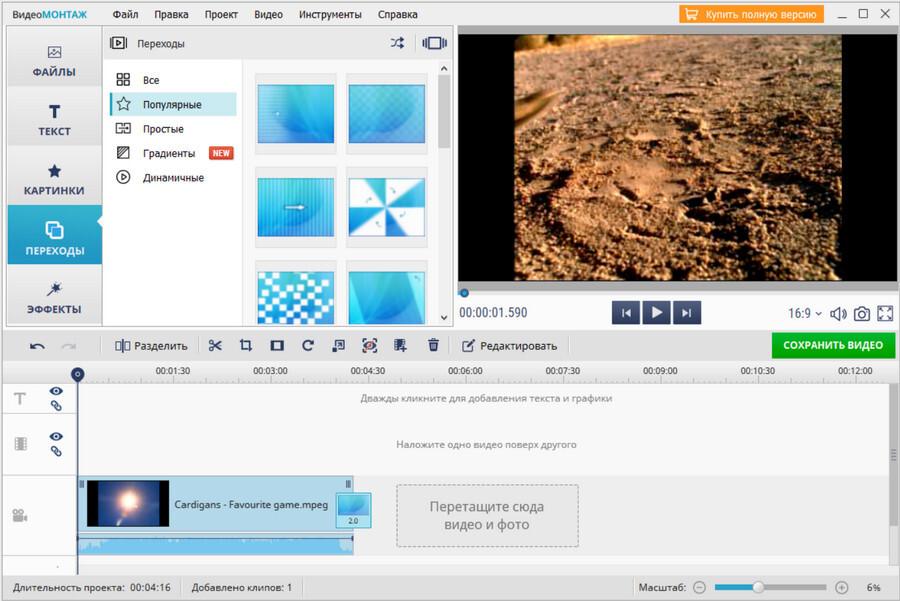Rotate the clip with rotate icon
900x601 pixels.
click(x=308, y=346)
